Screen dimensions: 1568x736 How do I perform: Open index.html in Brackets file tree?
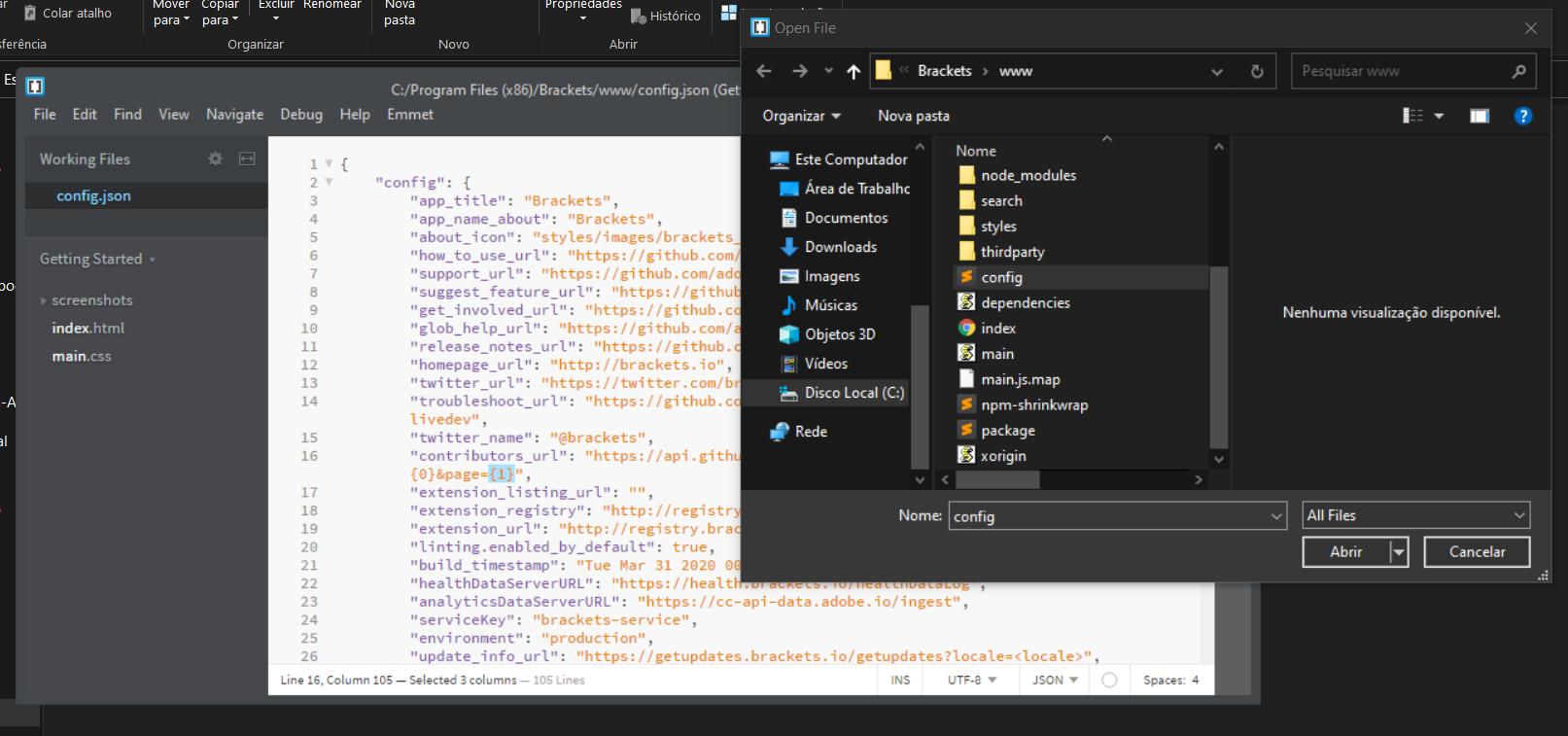tap(88, 329)
